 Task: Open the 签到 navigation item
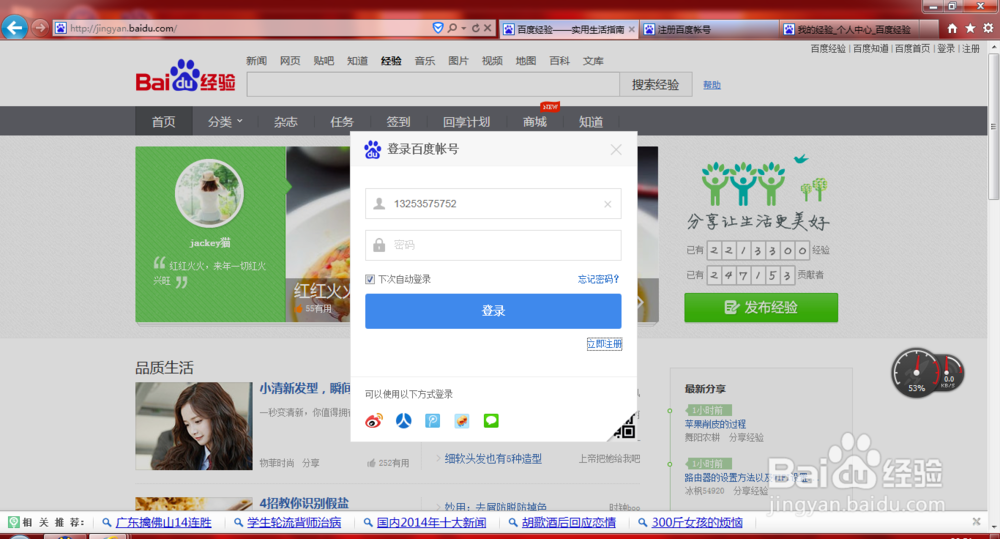coord(398,122)
